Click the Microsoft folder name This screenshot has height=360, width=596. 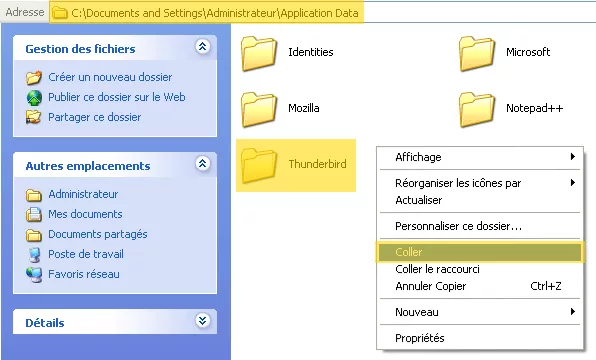[528, 52]
